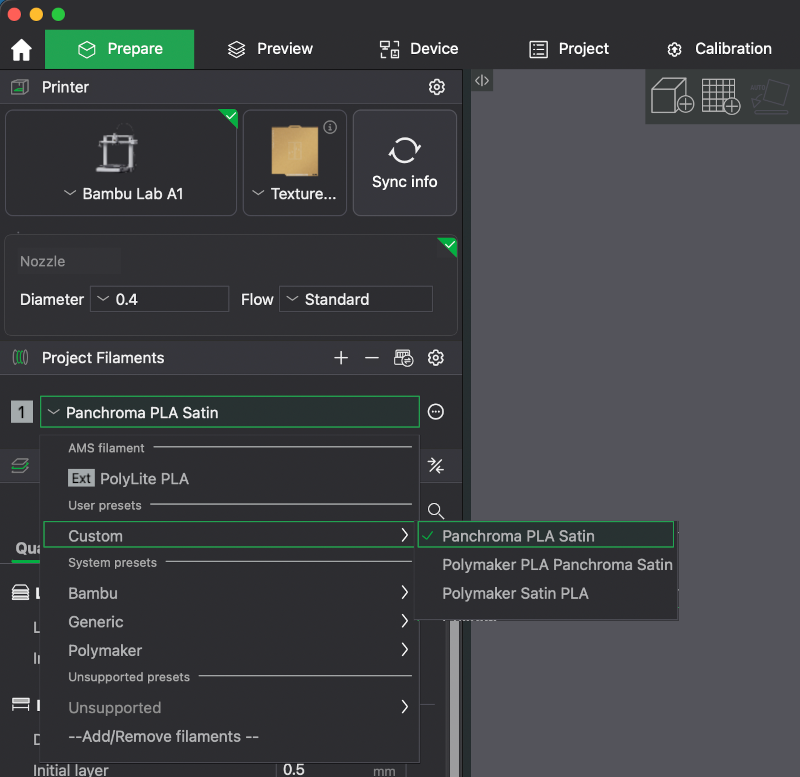Screen dimensions: 800x777
Task: Click the plate info icon
Action: [x=330, y=127]
